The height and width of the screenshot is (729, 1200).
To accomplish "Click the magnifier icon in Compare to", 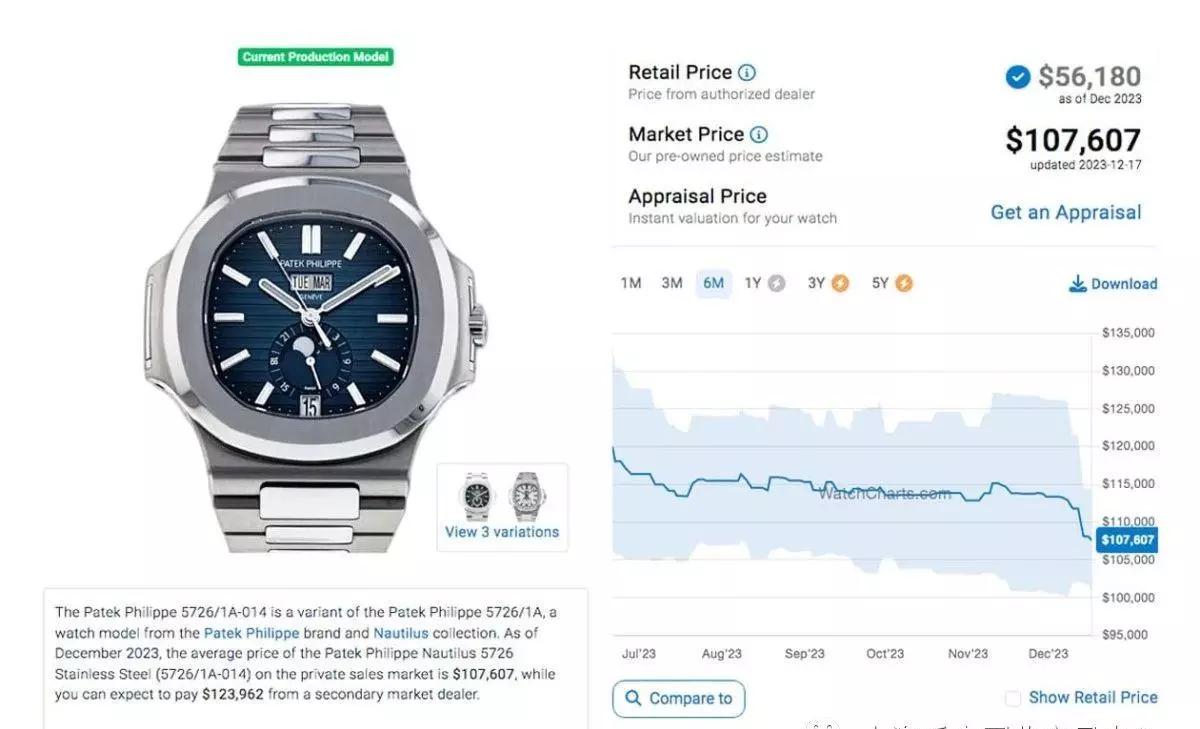I will pos(633,698).
